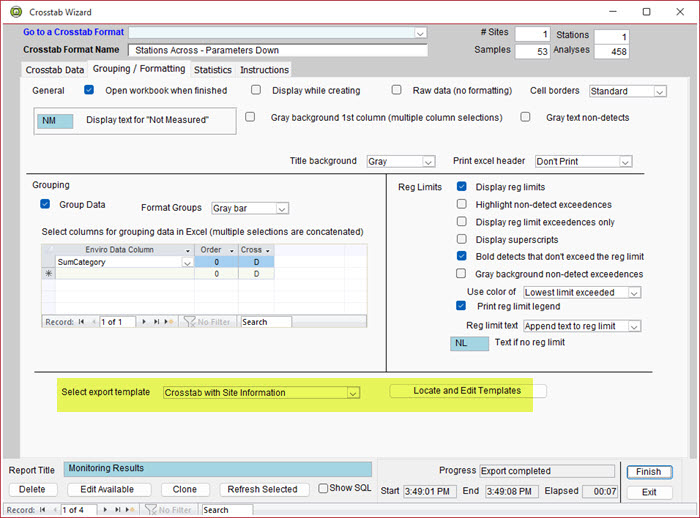
Task: Go to last record in bottom main navigator
Action: click(117, 510)
